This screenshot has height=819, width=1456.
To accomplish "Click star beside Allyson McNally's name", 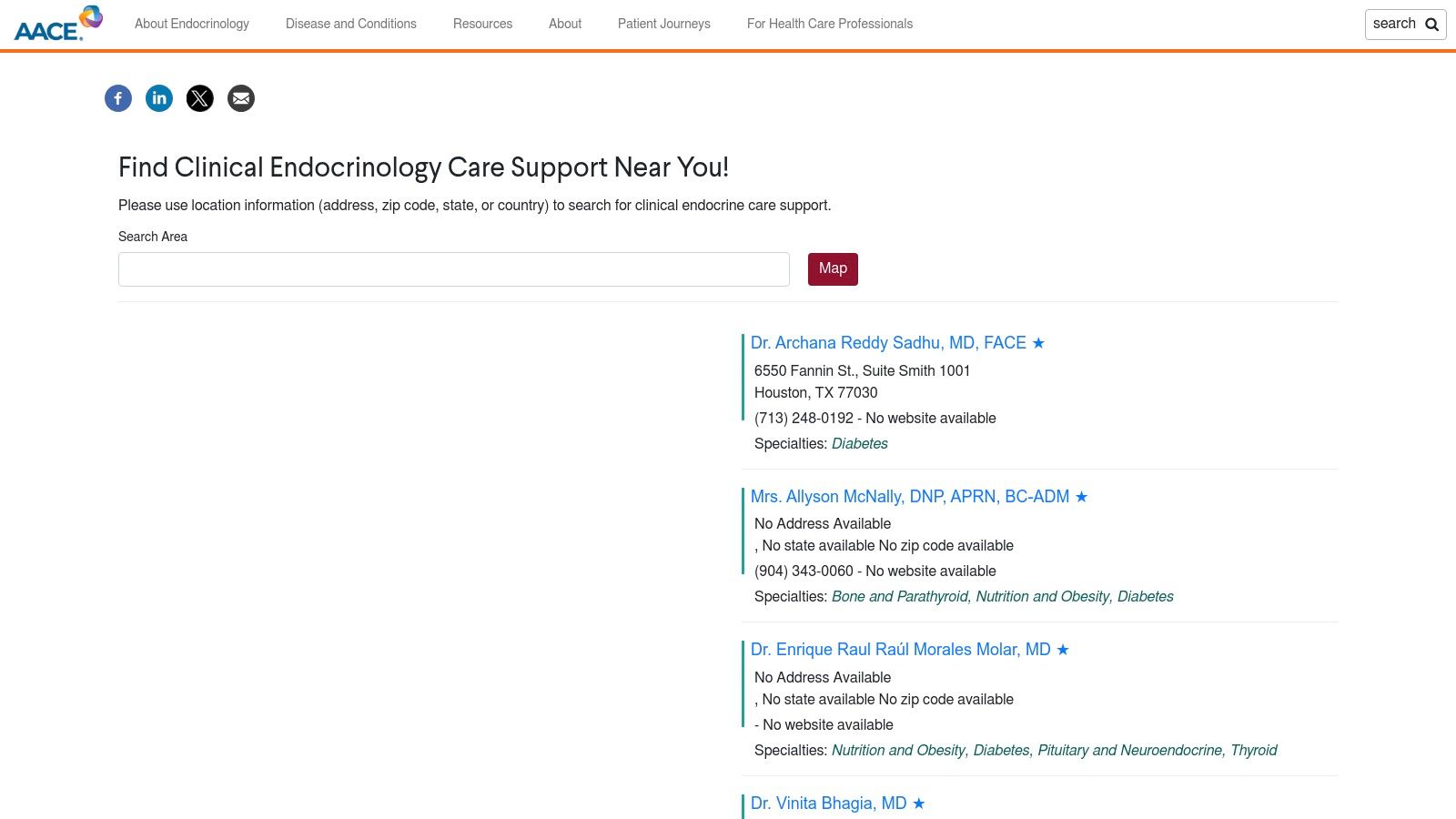I will 1081,497.
